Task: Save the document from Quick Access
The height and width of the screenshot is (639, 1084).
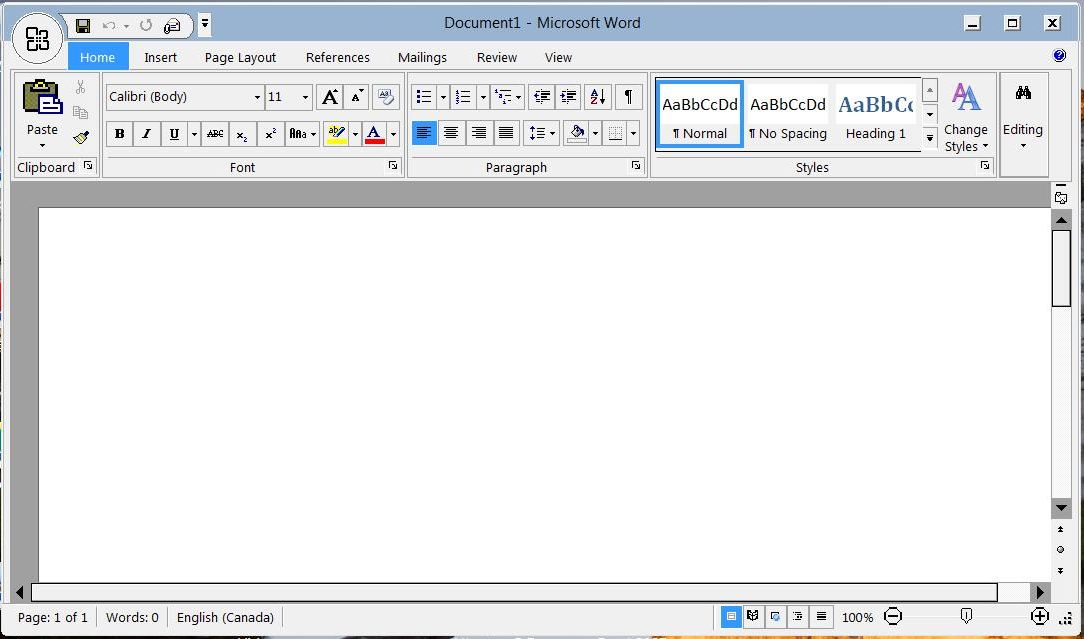Action: tap(83, 26)
